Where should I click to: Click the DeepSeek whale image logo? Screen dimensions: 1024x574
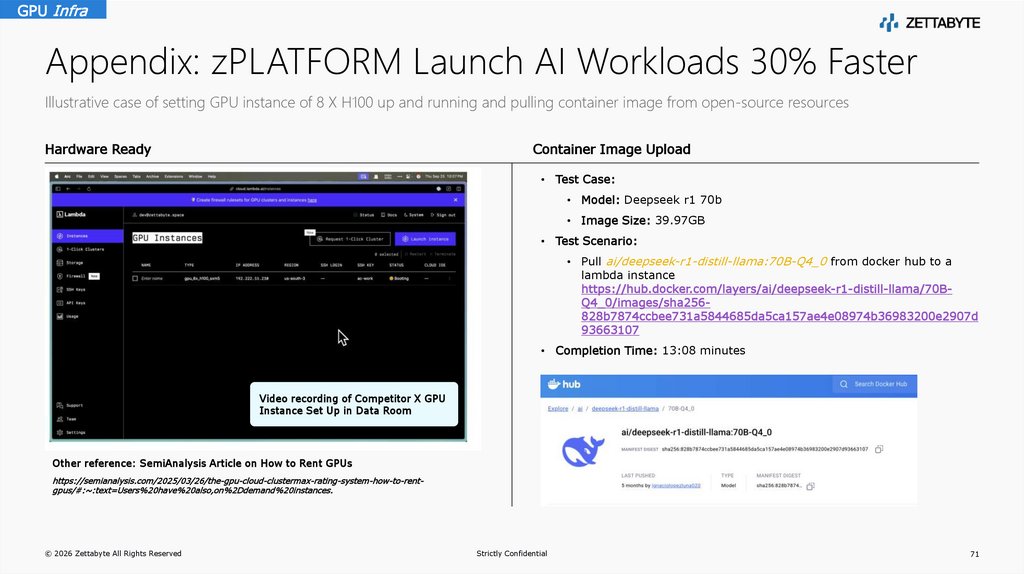coord(583,451)
